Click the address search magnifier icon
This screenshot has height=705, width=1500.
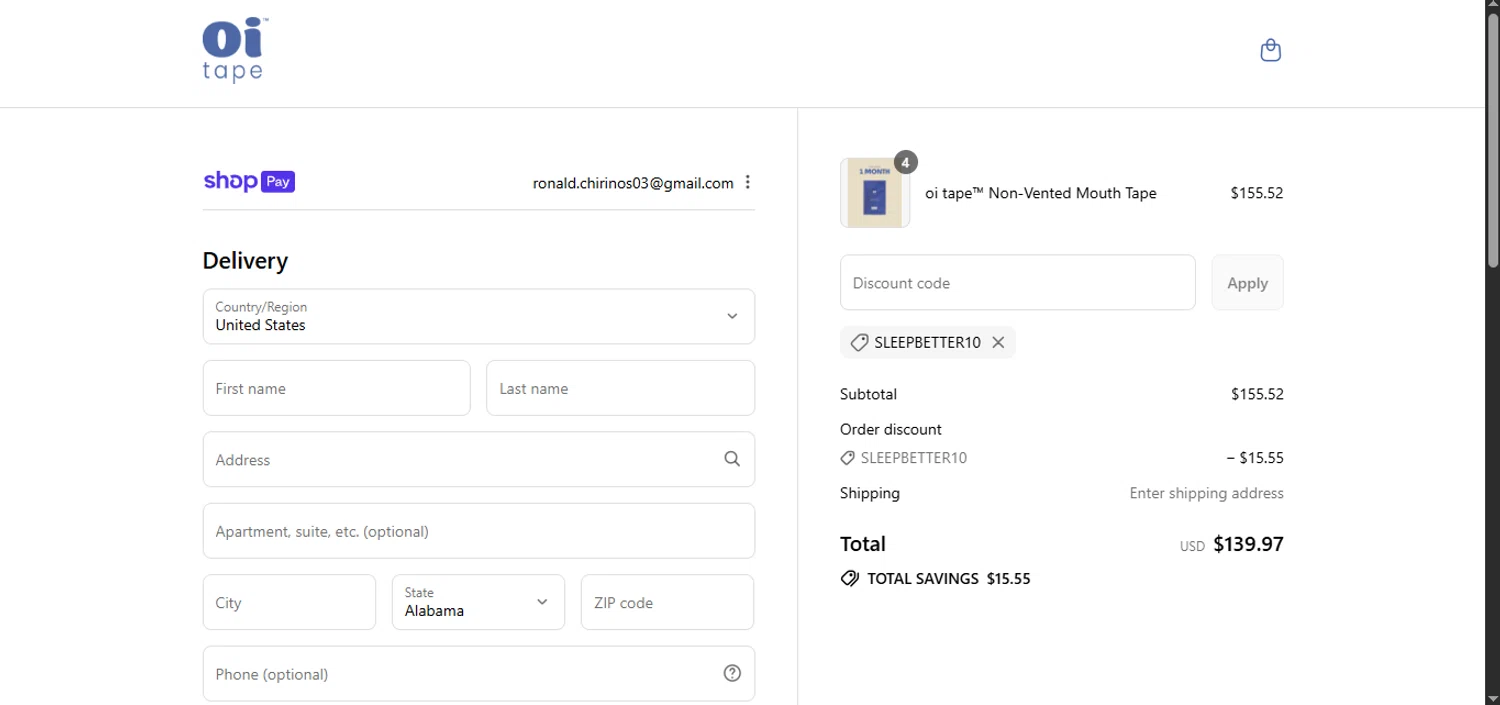click(732, 459)
